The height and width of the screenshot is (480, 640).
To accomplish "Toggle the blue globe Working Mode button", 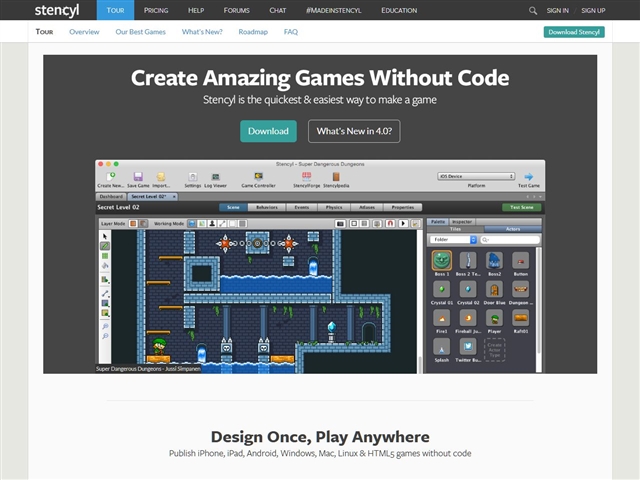I will (191, 224).
